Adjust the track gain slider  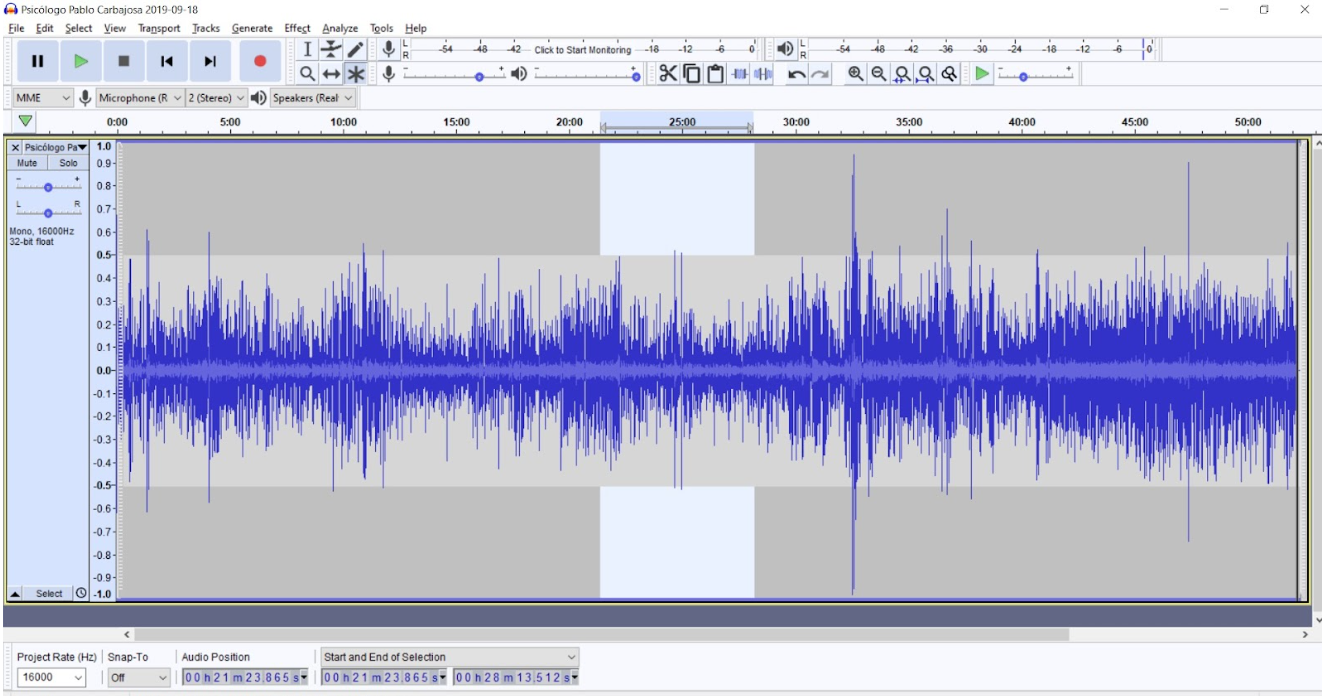coord(48,186)
